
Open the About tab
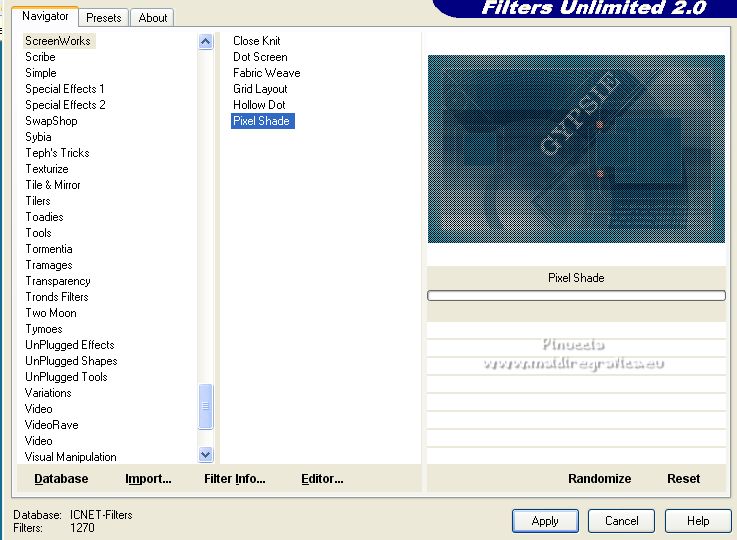click(153, 18)
